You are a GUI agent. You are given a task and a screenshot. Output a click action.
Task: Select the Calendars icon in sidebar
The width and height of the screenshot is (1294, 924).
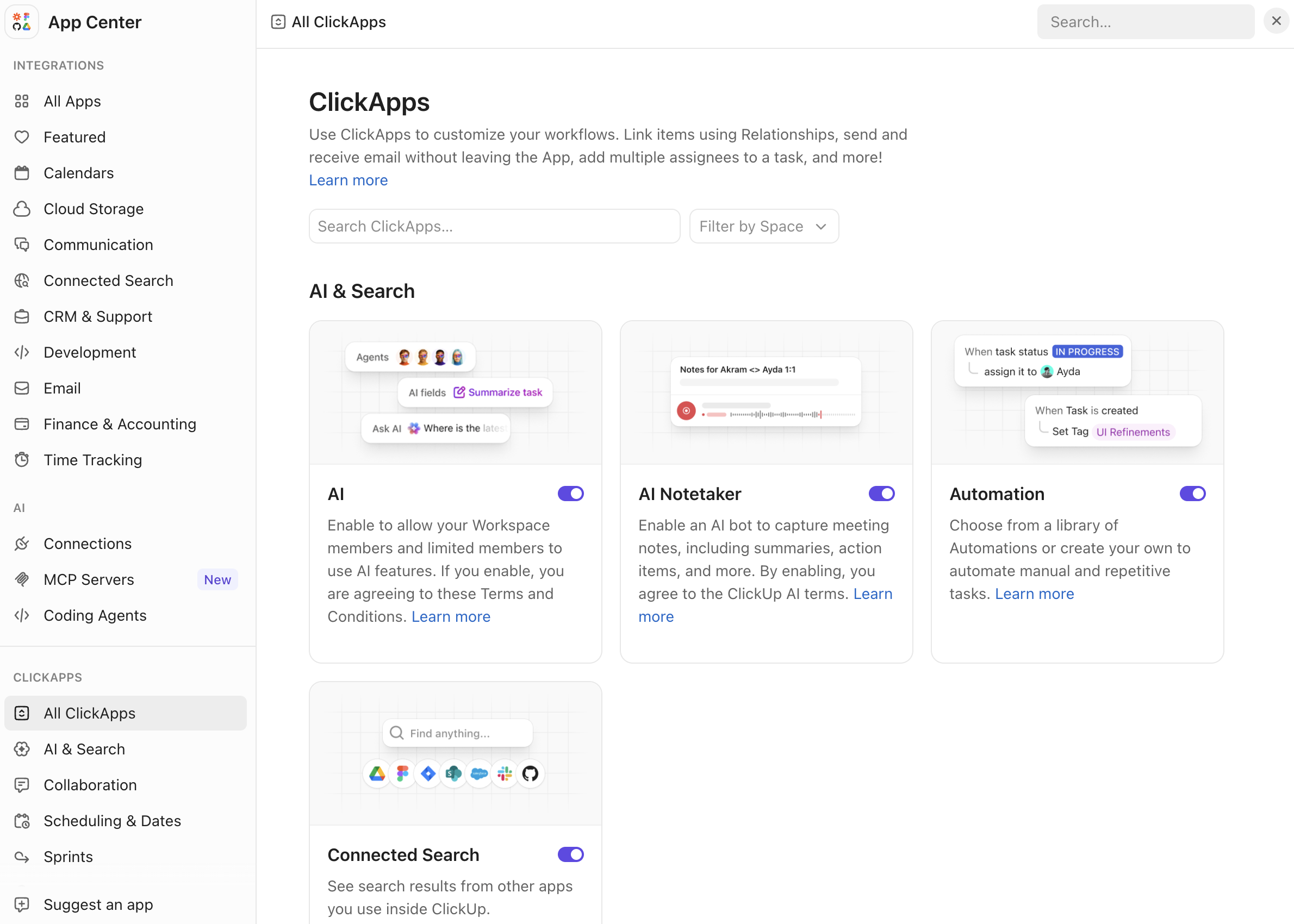point(22,173)
